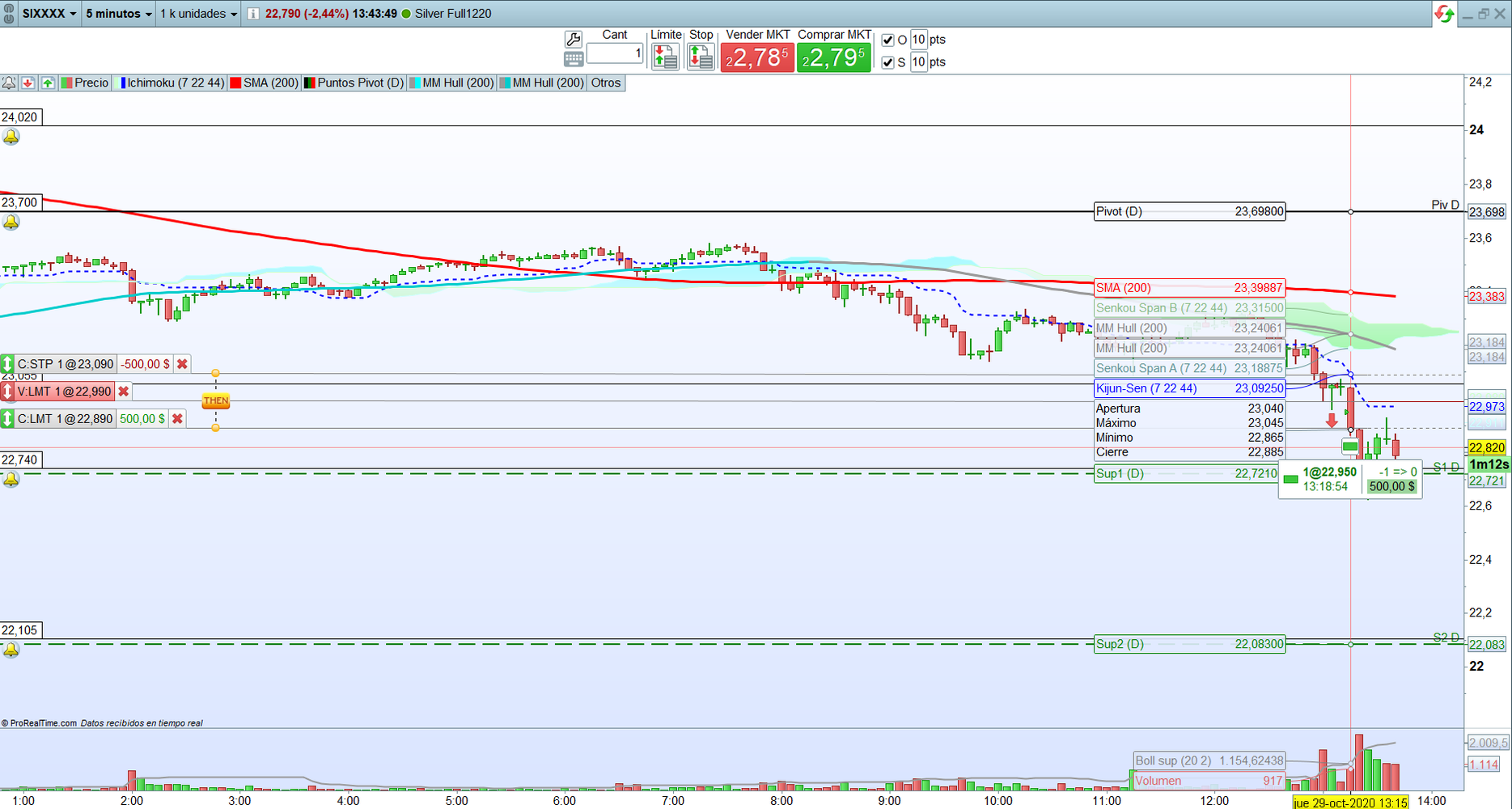Open the 1 k unidades dropdown

coord(198,14)
